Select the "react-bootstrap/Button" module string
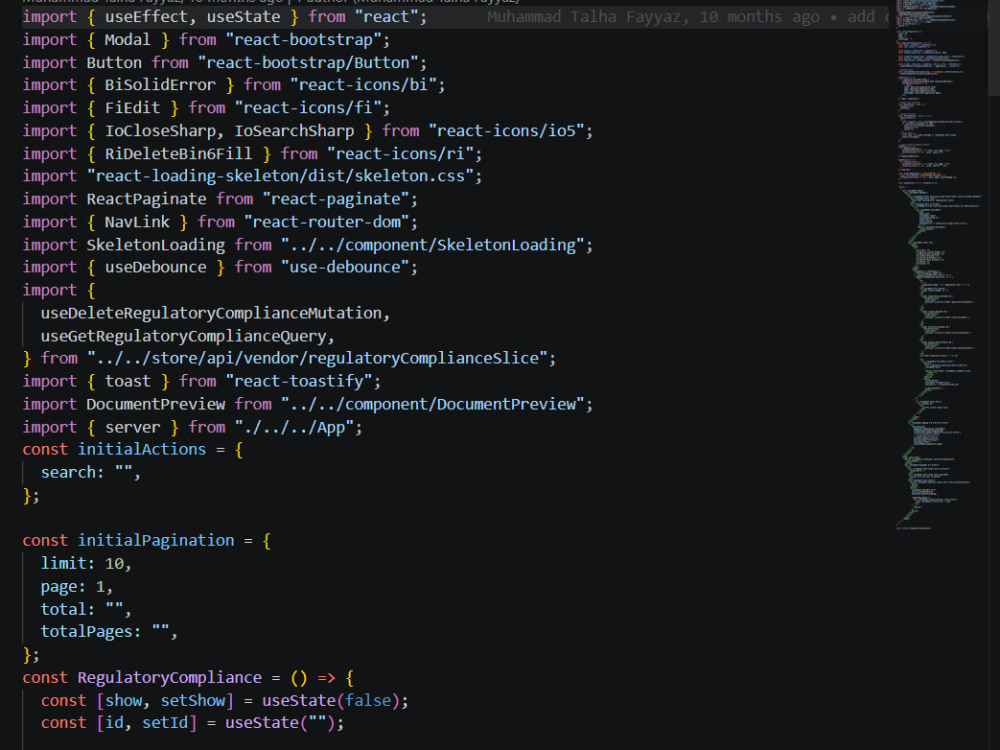 pyautogui.click(x=307, y=62)
